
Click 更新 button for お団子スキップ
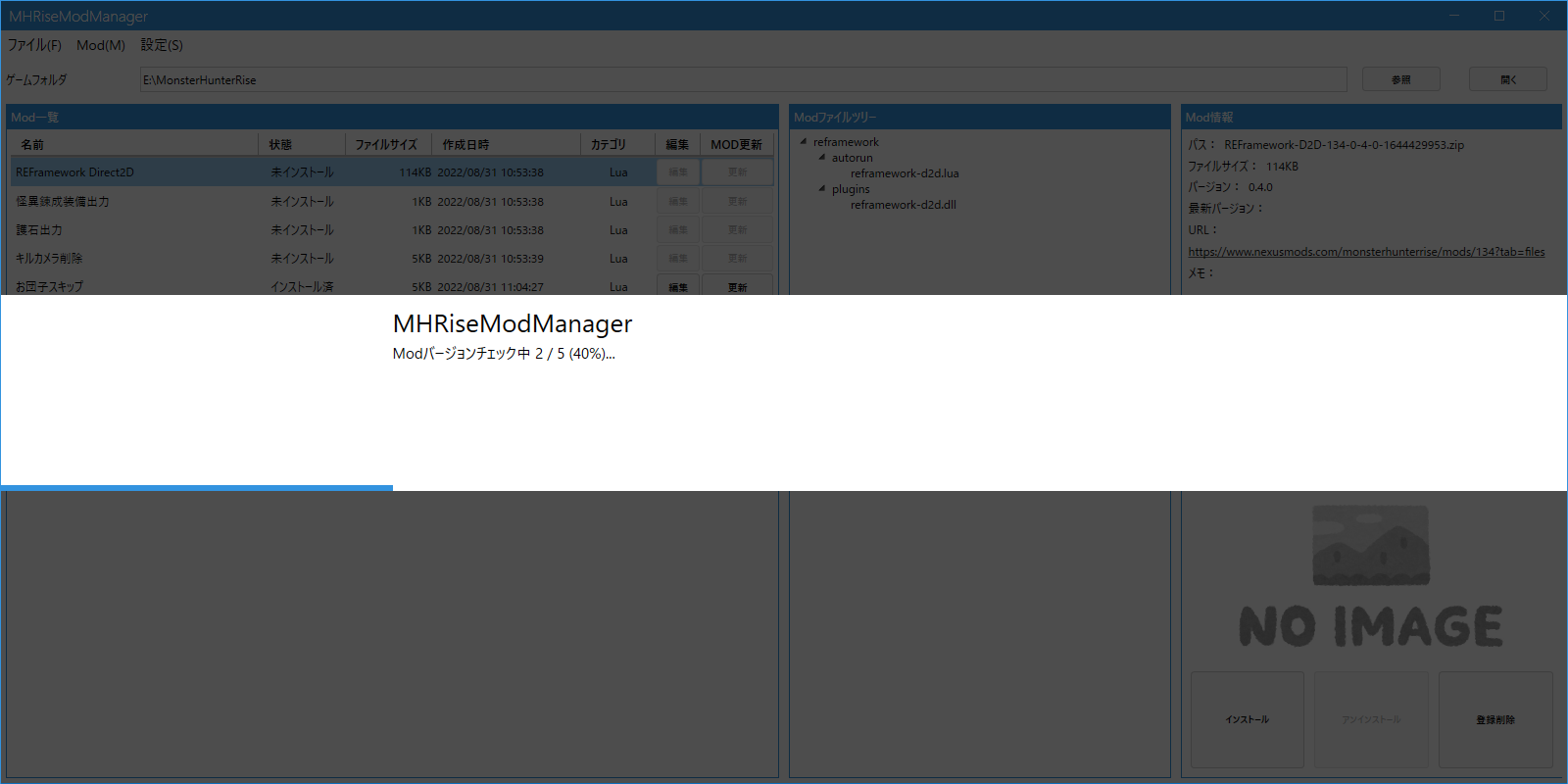point(738,285)
